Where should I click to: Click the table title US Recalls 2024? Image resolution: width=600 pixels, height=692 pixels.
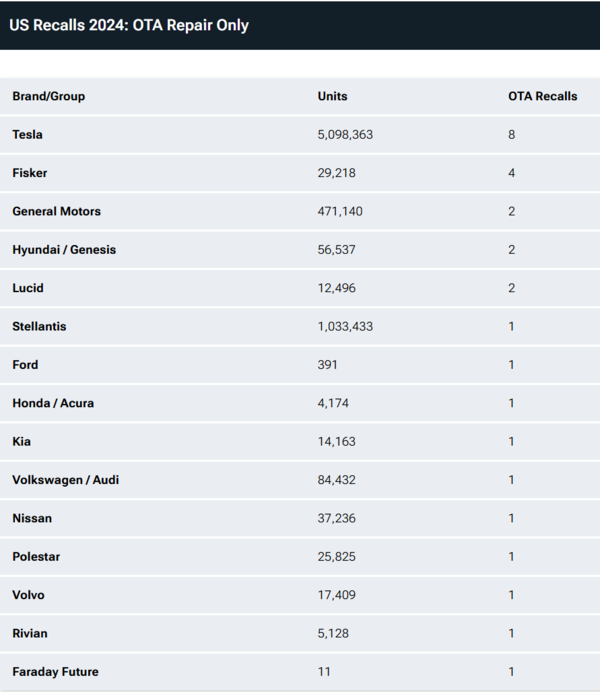click(129, 25)
